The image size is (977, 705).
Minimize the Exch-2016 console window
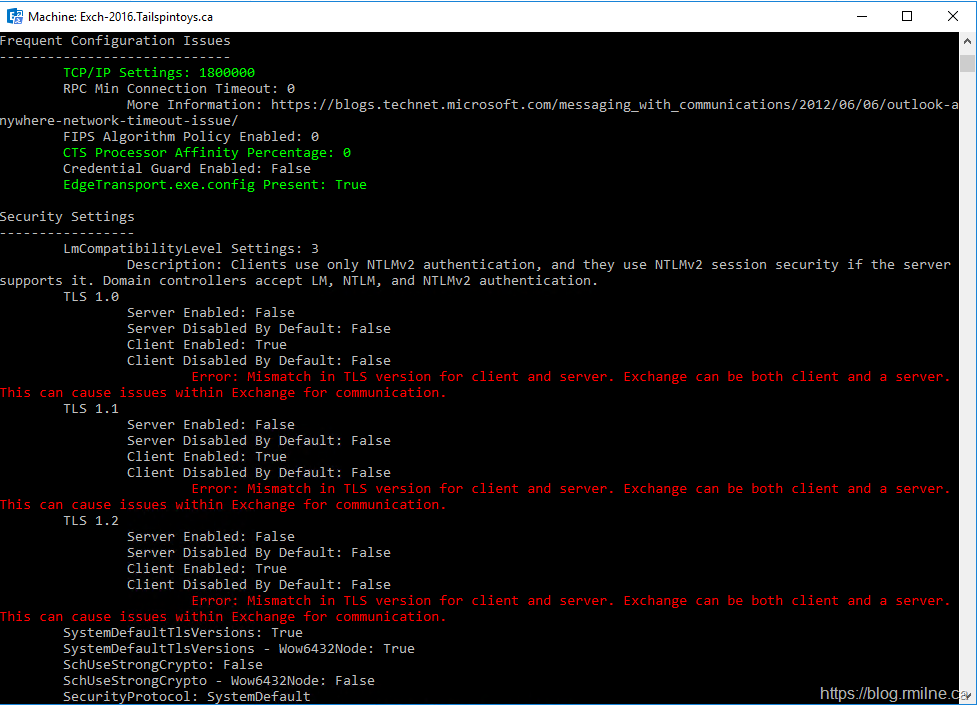tap(861, 16)
